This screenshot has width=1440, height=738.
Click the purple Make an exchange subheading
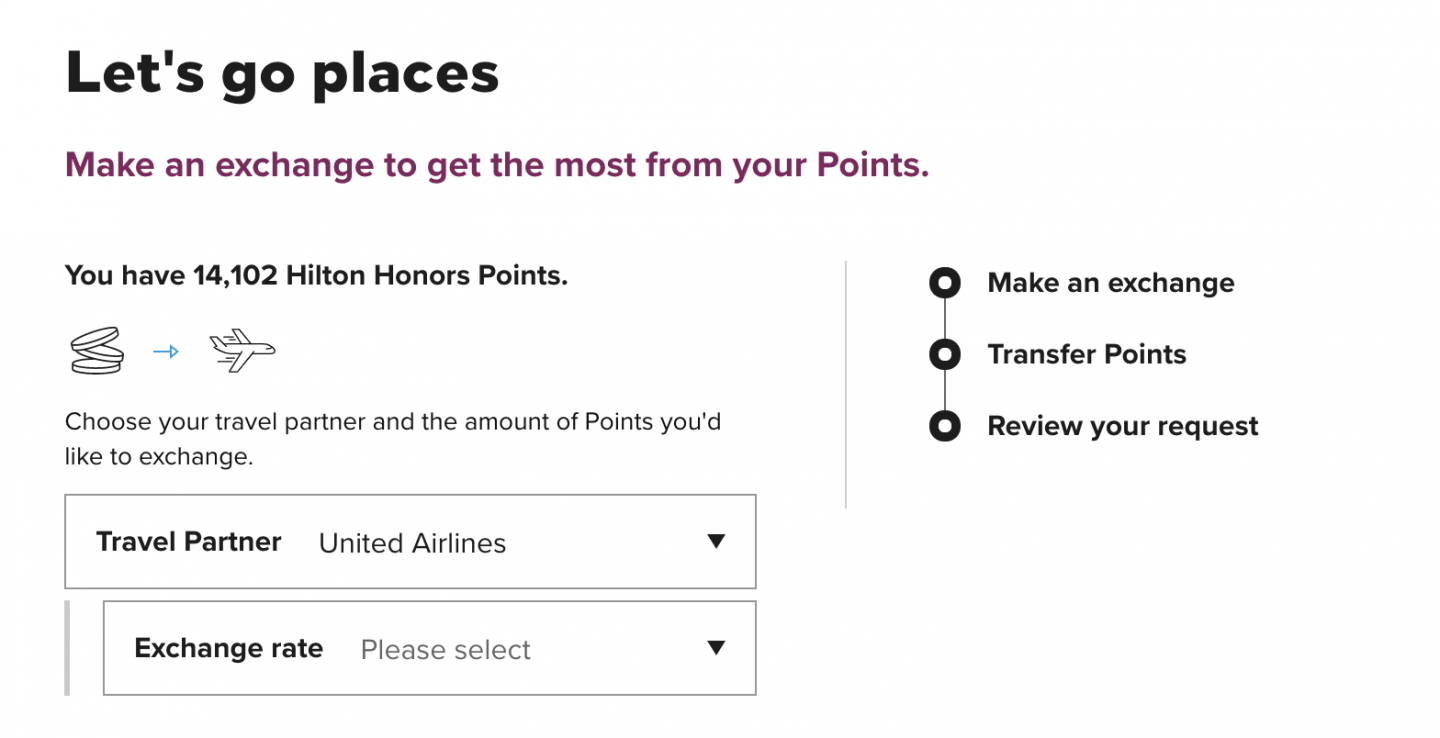pyautogui.click(x=497, y=165)
